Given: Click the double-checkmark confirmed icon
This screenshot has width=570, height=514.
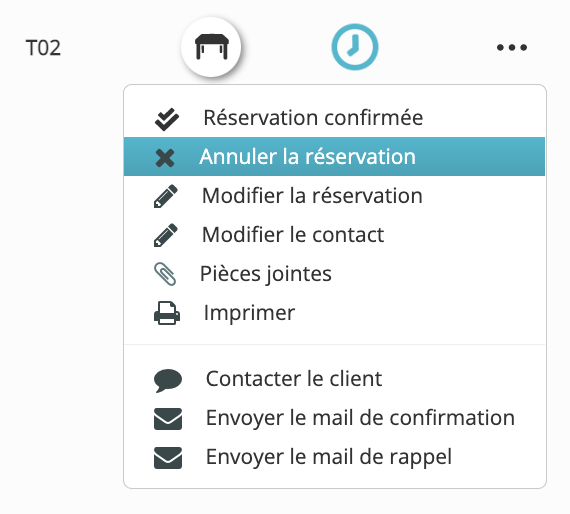Looking at the screenshot, I should [167, 119].
